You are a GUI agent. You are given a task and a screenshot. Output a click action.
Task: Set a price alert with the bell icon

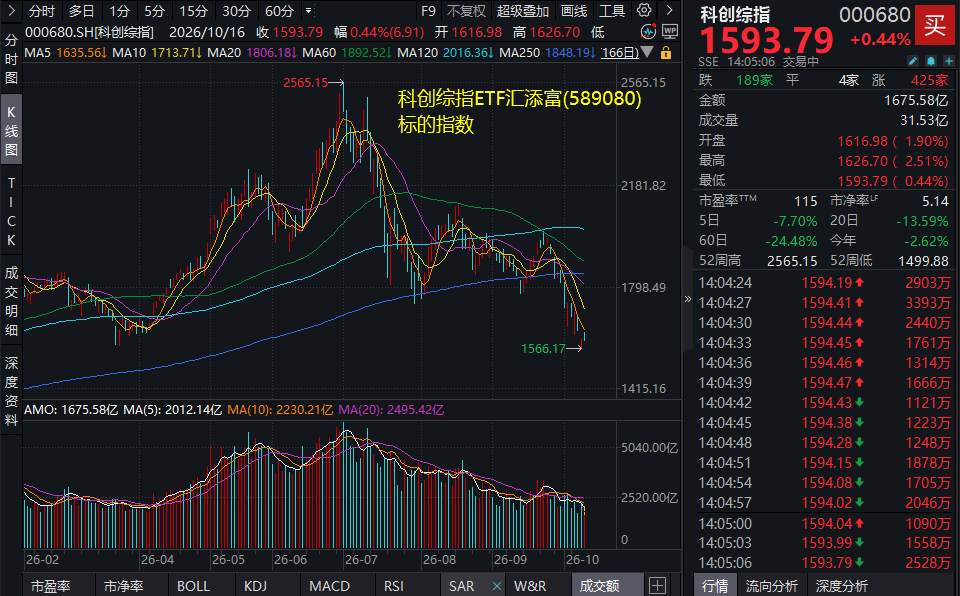pyautogui.click(x=931, y=61)
